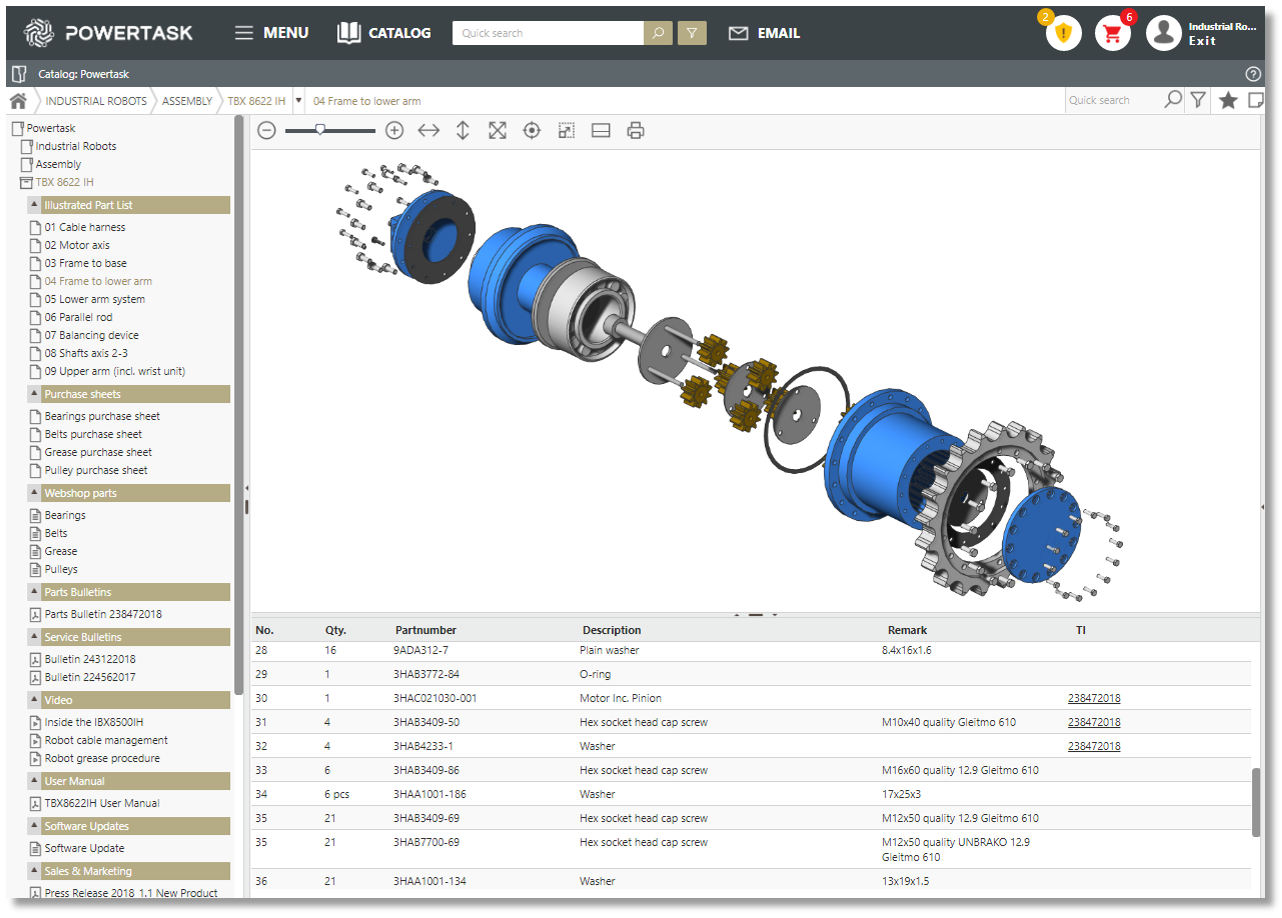Click the zoom in plus icon
The height and width of the screenshot is (918, 1282).
(394, 130)
